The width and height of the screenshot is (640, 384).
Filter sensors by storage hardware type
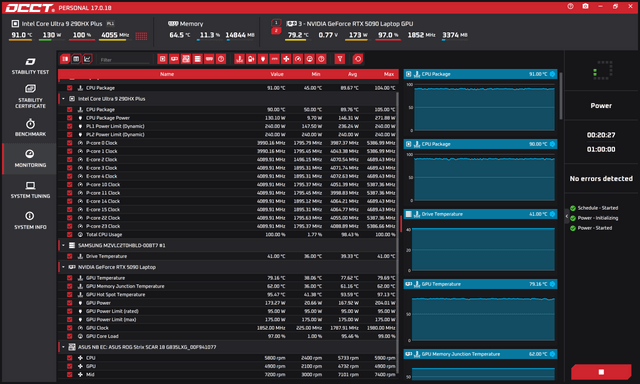click(198, 59)
